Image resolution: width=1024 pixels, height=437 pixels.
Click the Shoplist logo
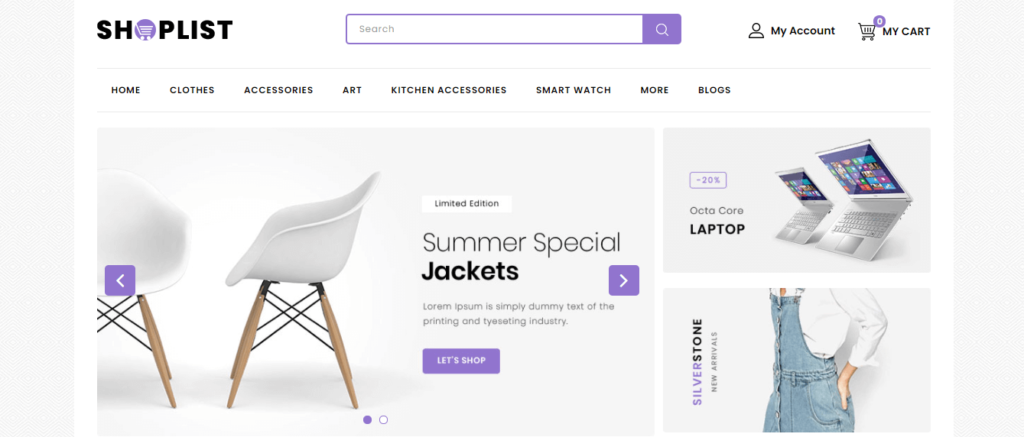(165, 29)
